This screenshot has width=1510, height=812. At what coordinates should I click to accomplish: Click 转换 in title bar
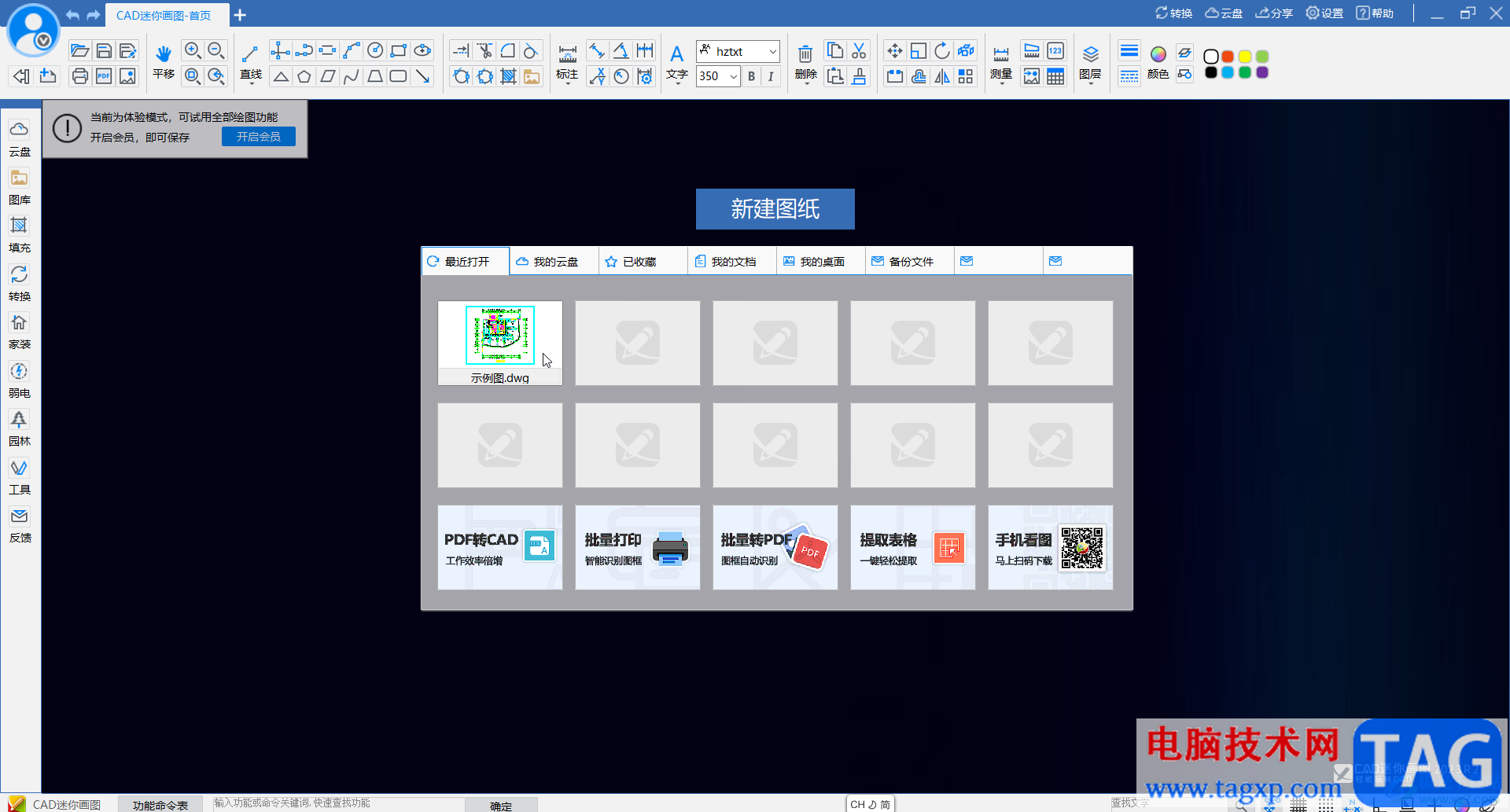tap(1173, 13)
